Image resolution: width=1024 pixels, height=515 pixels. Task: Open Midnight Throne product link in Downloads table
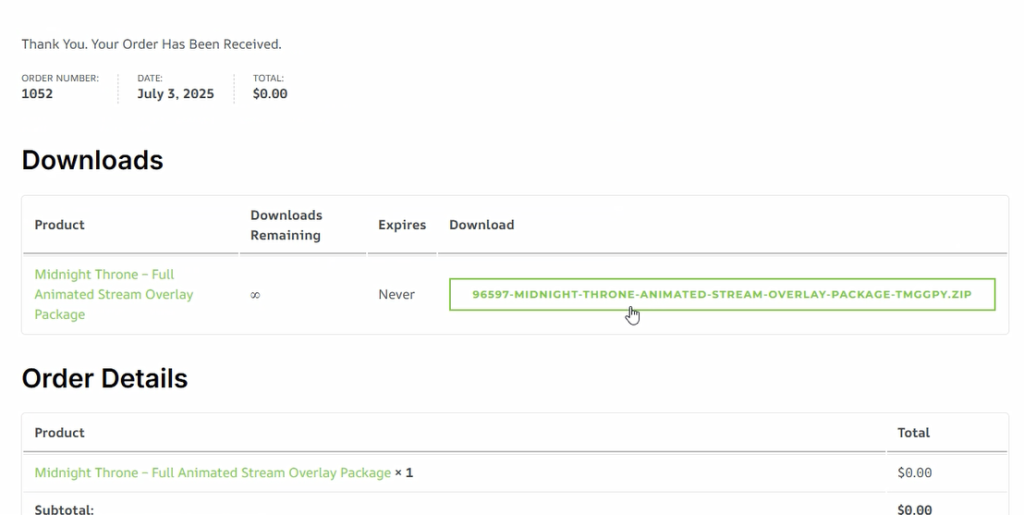tap(114, 294)
